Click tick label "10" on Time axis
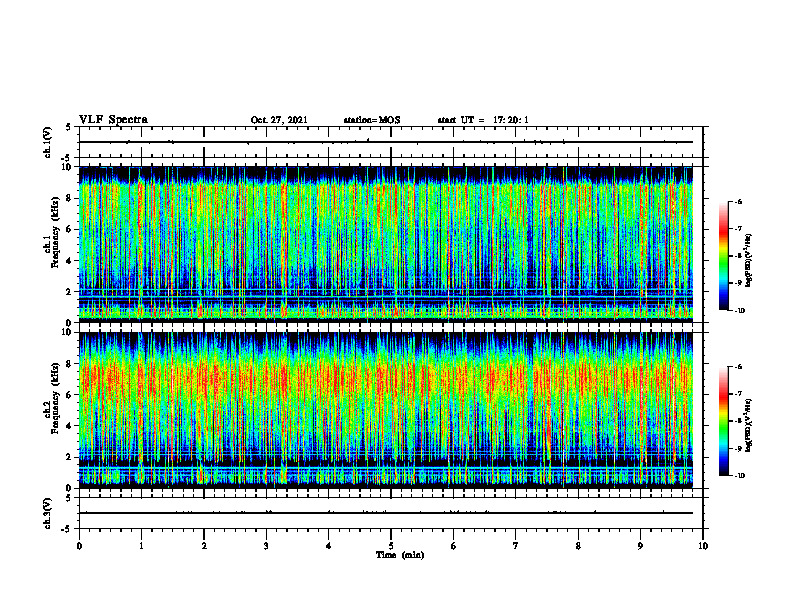The width and height of the screenshot is (792, 612). [x=703, y=546]
